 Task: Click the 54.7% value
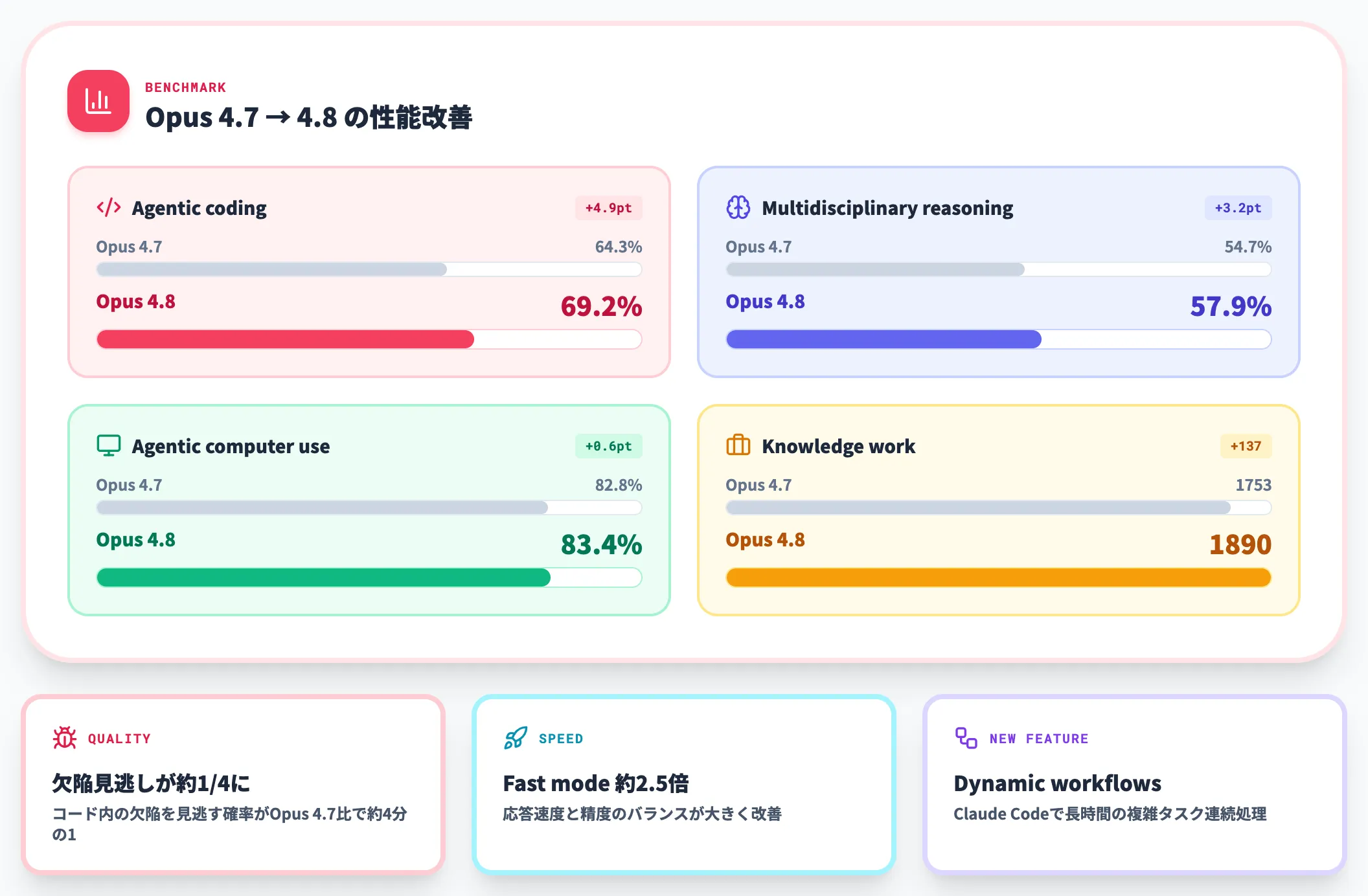(1248, 247)
